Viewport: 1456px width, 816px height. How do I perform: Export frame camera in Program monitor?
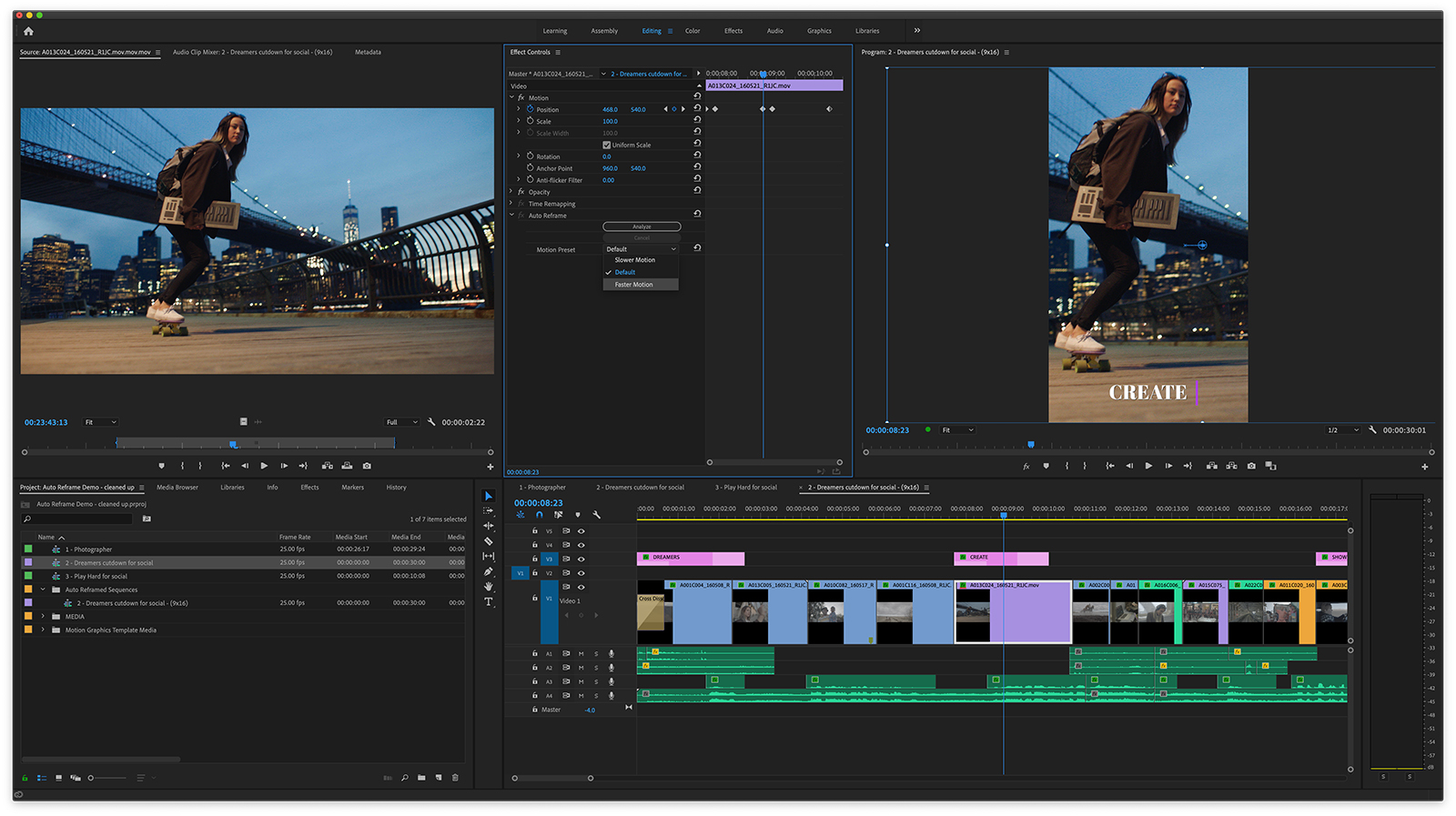coord(1251,466)
